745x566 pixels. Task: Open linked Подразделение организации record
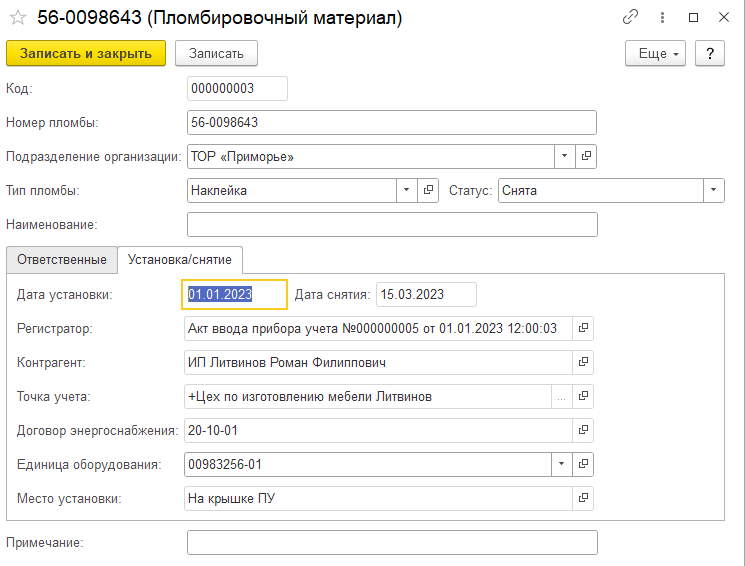pyautogui.click(x=586, y=157)
